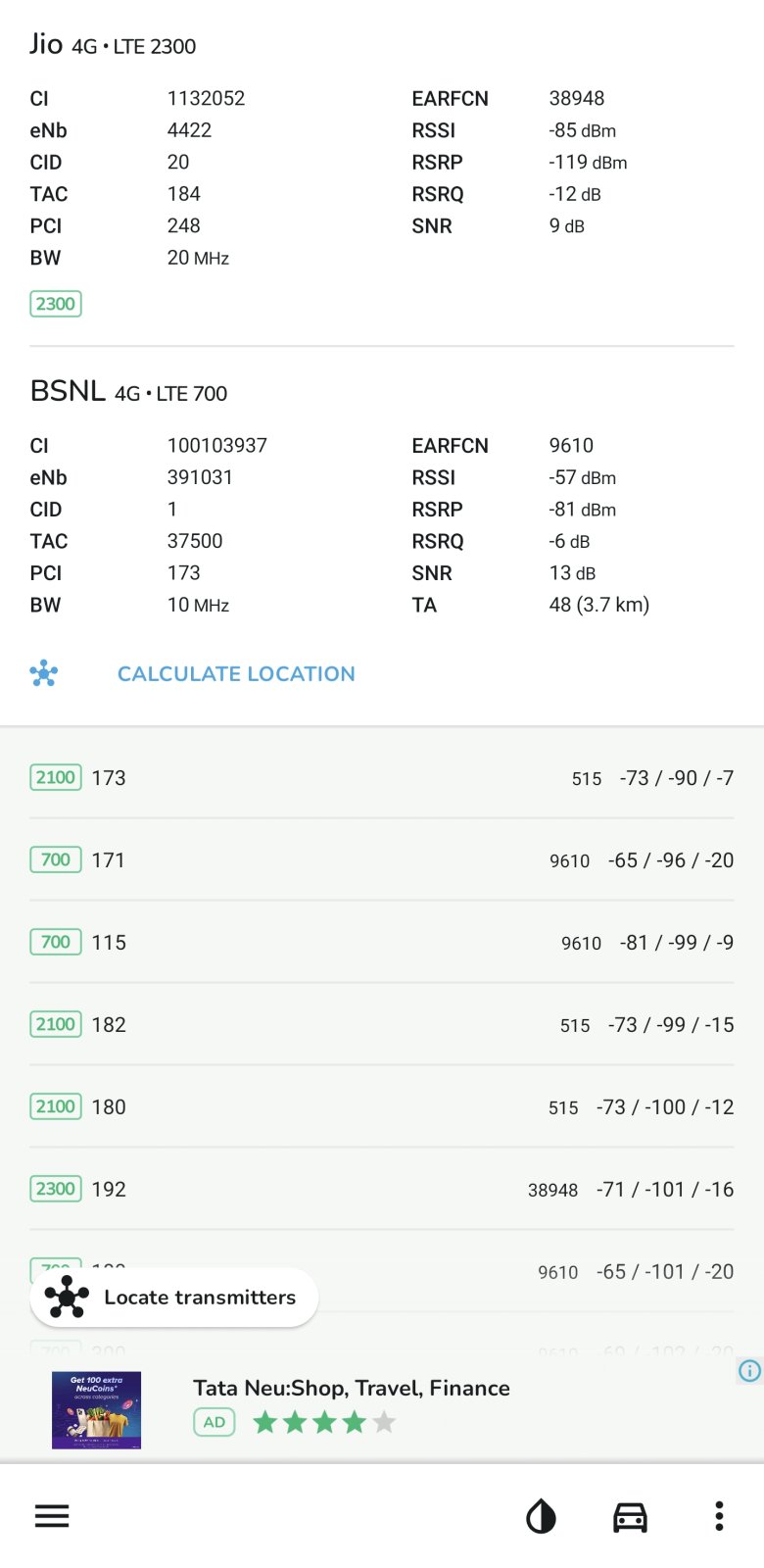Tap the 2100 band badge beside 182
Image resolution: width=764 pixels, height=1568 pixels.
click(x=56, y=1024)
